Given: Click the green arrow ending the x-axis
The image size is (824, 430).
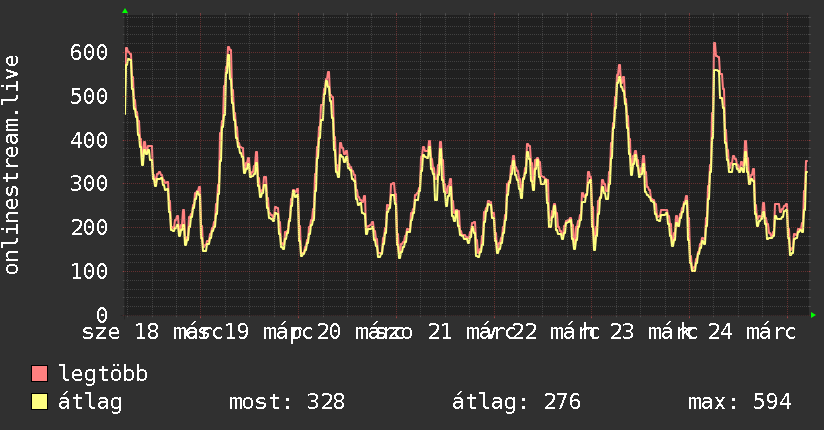Looking at the screenshot, I should click(813, 315).
